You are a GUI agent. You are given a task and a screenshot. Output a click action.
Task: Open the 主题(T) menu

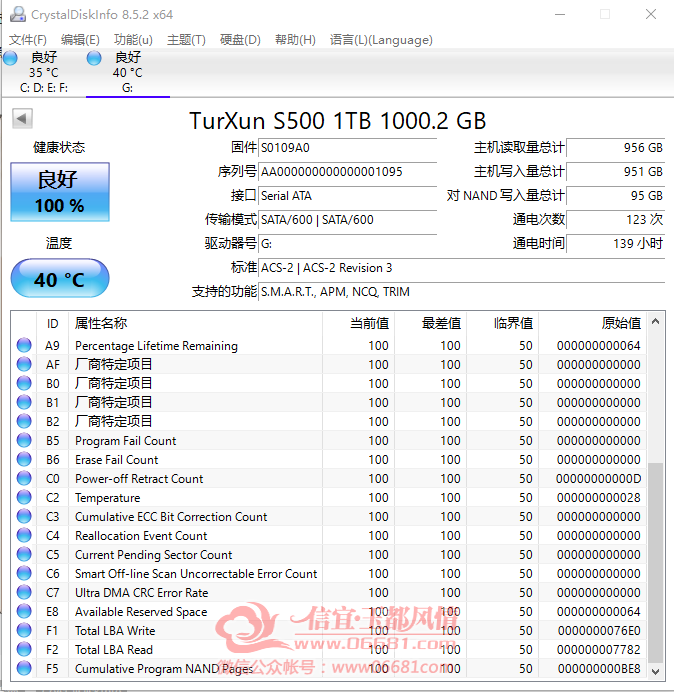(x=186, y=40)
